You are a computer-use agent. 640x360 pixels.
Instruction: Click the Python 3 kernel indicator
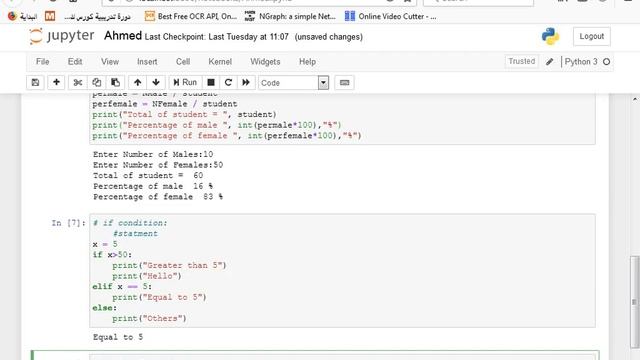click(x=581, y=62)
